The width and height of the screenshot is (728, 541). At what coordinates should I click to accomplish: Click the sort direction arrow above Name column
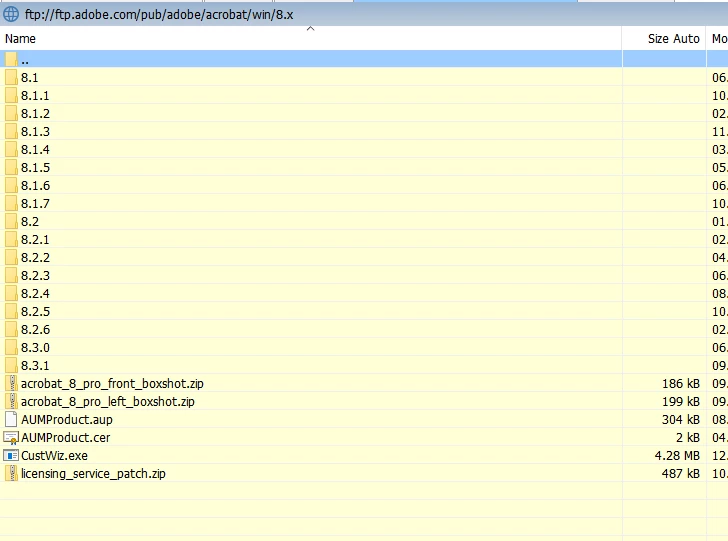[x=311, y=29]
